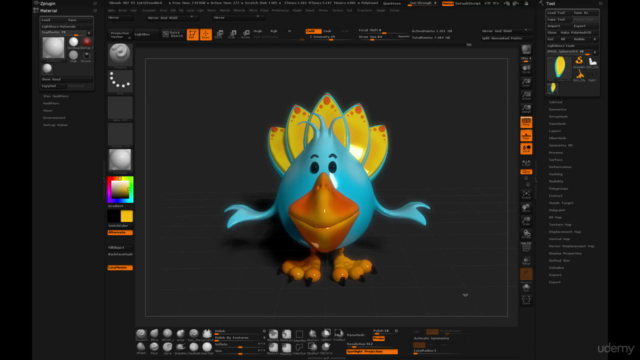Viewport: 640px width, 360px height.
Task: Click the Rotate view icon on right shelf
Action: tap(526, 234)
